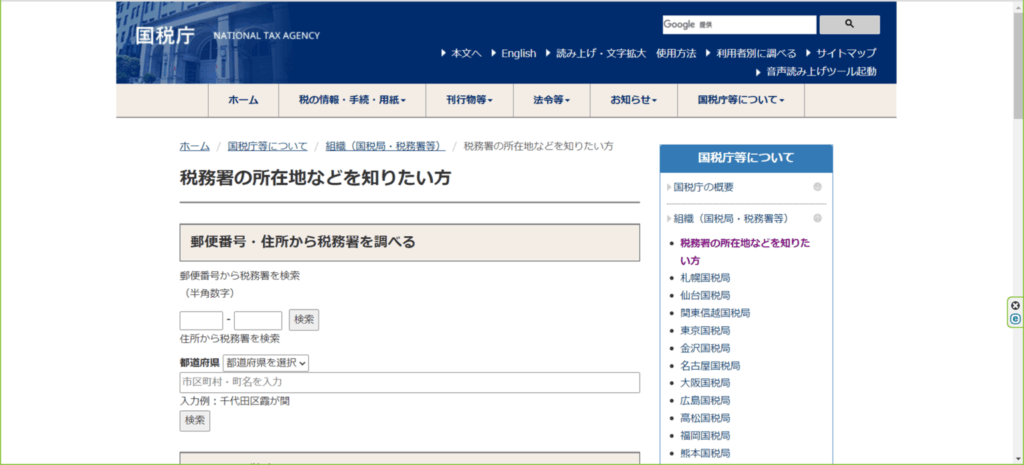Open 福岡国税局 sidebar link
Image resolution: width=1024 pixels, height=465 pixels.
(705, 436)
